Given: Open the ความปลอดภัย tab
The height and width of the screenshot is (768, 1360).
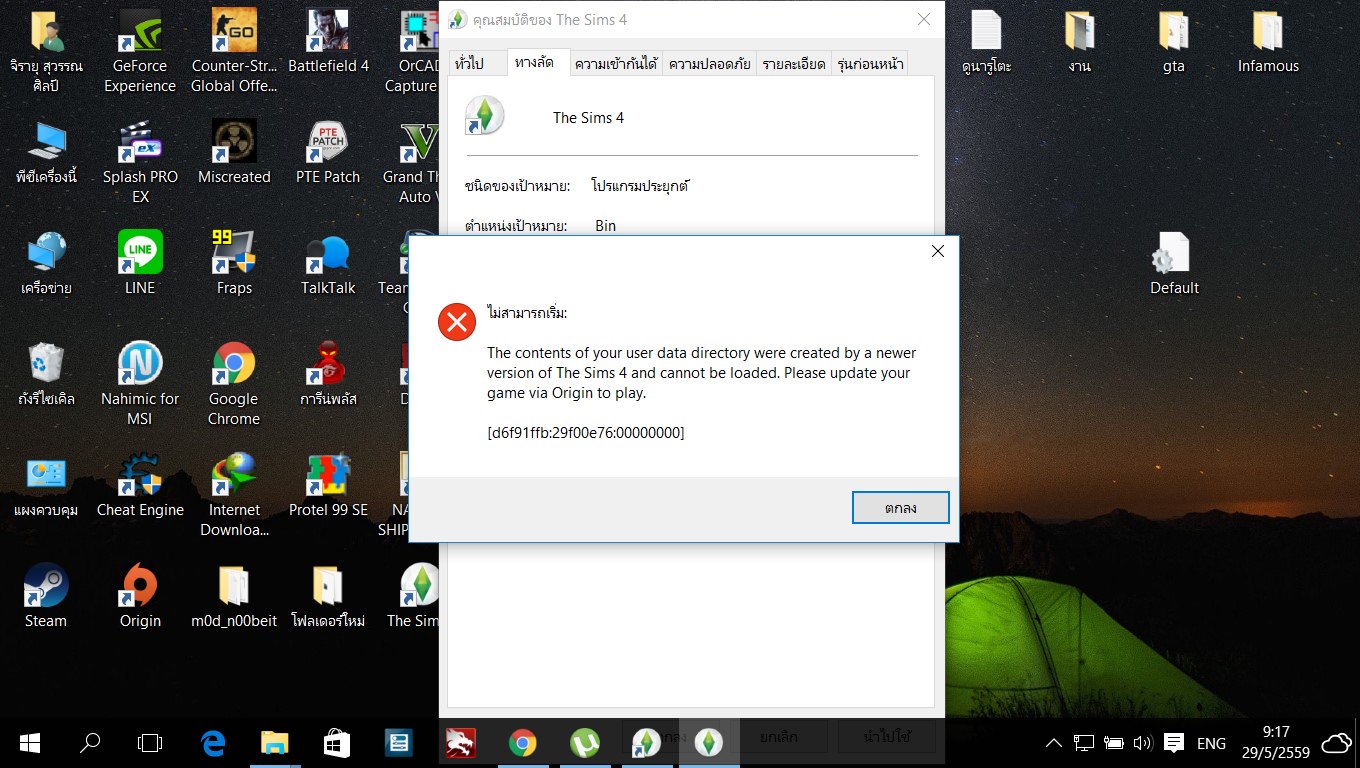Looking at the screenshot, I should point(710,63).
